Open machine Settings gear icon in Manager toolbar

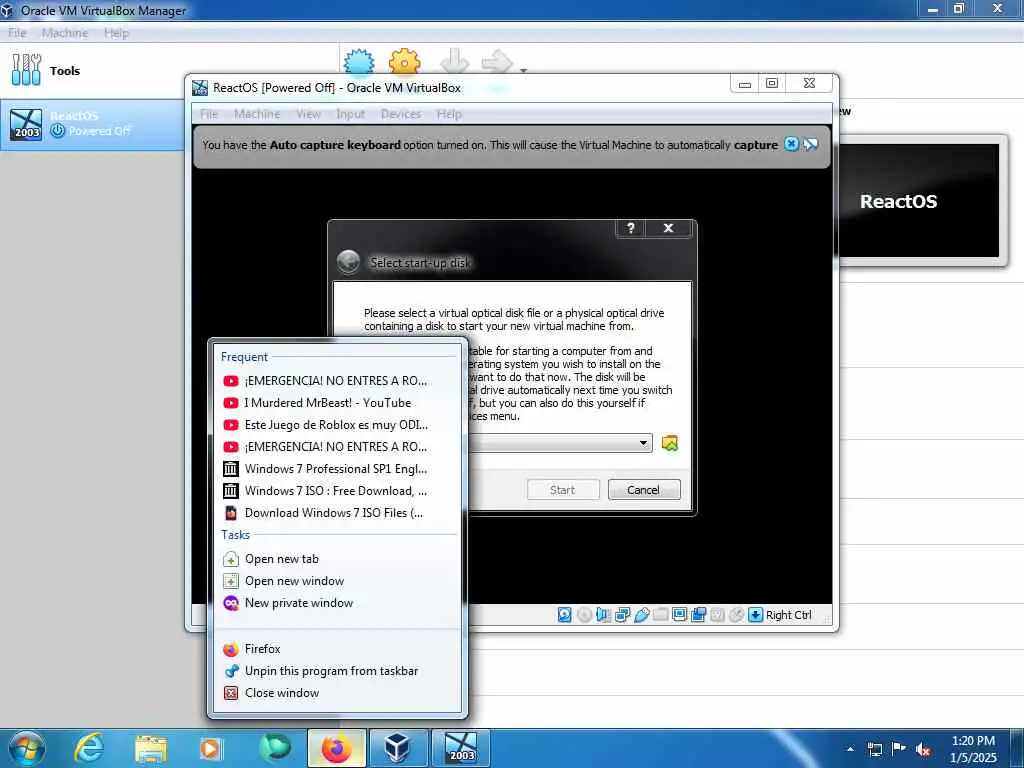[404, 61]
